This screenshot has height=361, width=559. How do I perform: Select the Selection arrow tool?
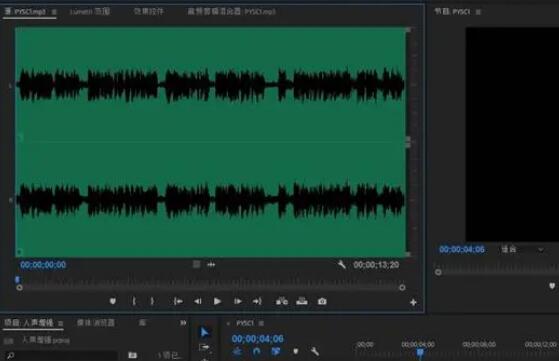pos(204,332)
